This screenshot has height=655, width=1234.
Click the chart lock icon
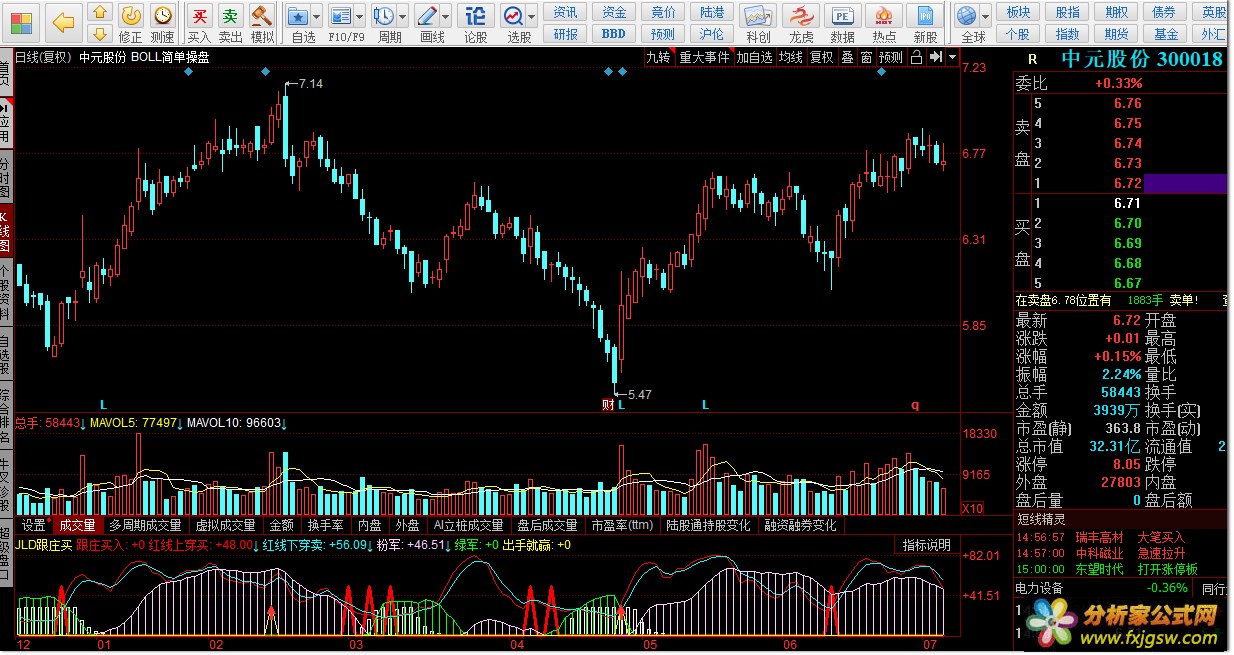coord(917,57)
